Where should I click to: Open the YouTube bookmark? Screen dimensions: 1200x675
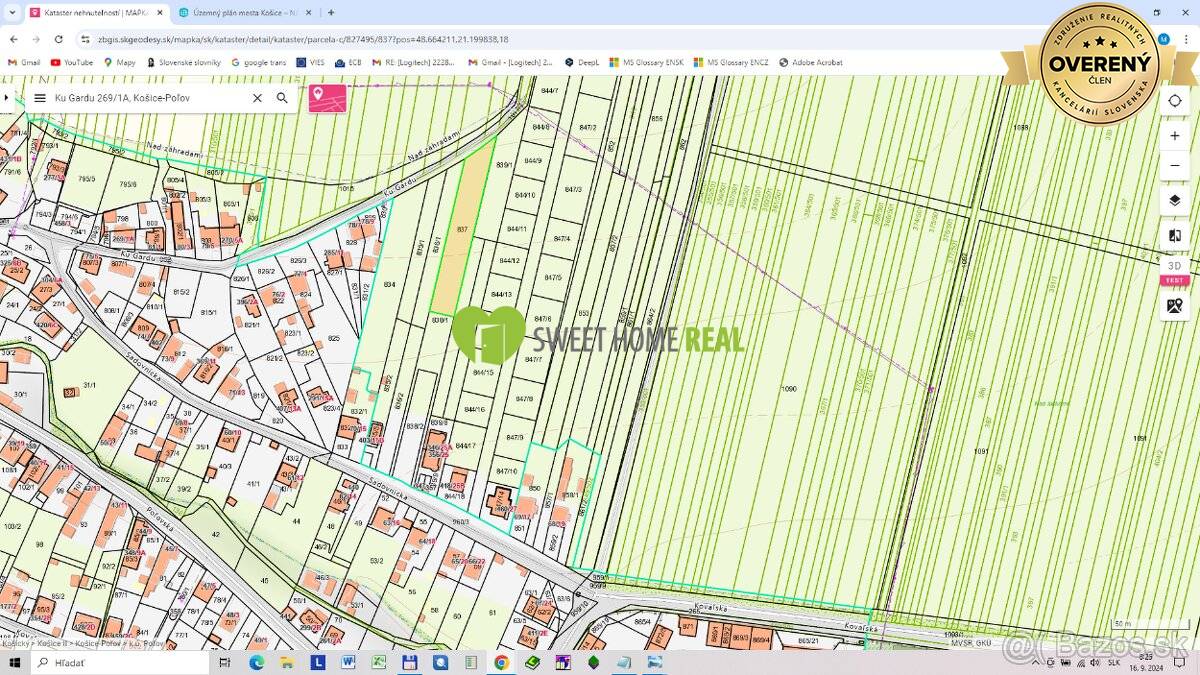pos(71,62)
